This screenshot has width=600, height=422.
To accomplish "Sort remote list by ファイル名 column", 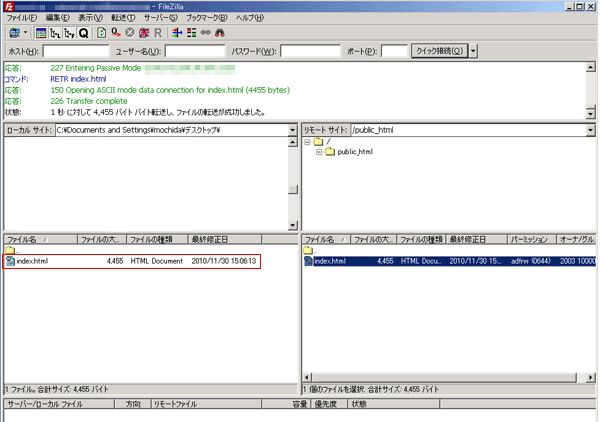I will (x=326, y=240).
